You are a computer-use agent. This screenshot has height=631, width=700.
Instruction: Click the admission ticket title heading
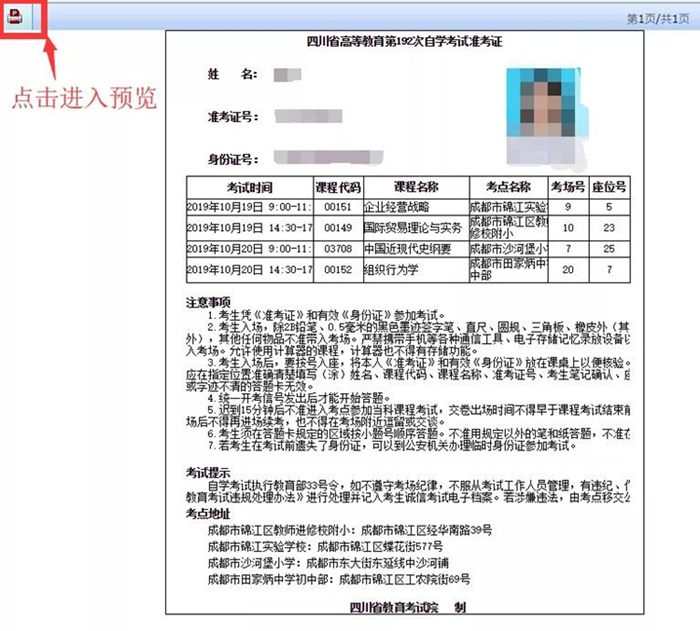pos(404,42)
